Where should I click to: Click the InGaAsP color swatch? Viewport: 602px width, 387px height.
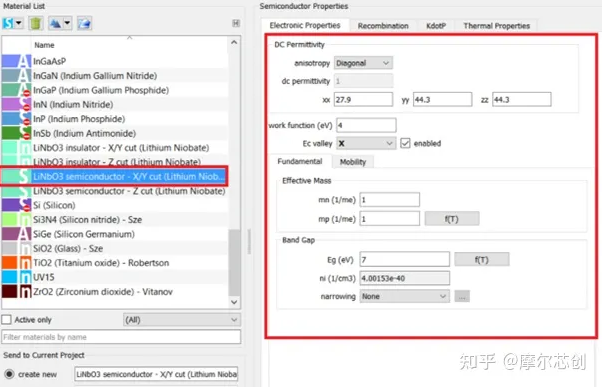[x=10, y=61]
